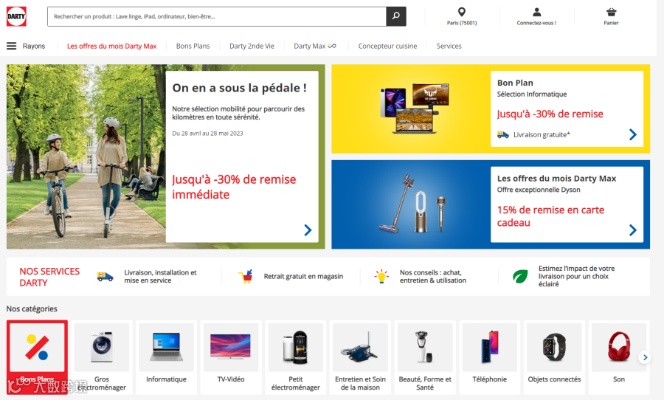Open the Connectez-vous account icon

point(537,12)
